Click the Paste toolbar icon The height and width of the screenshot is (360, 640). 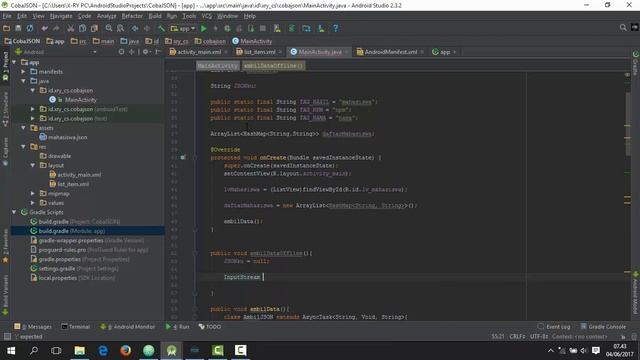click(94, 28)
